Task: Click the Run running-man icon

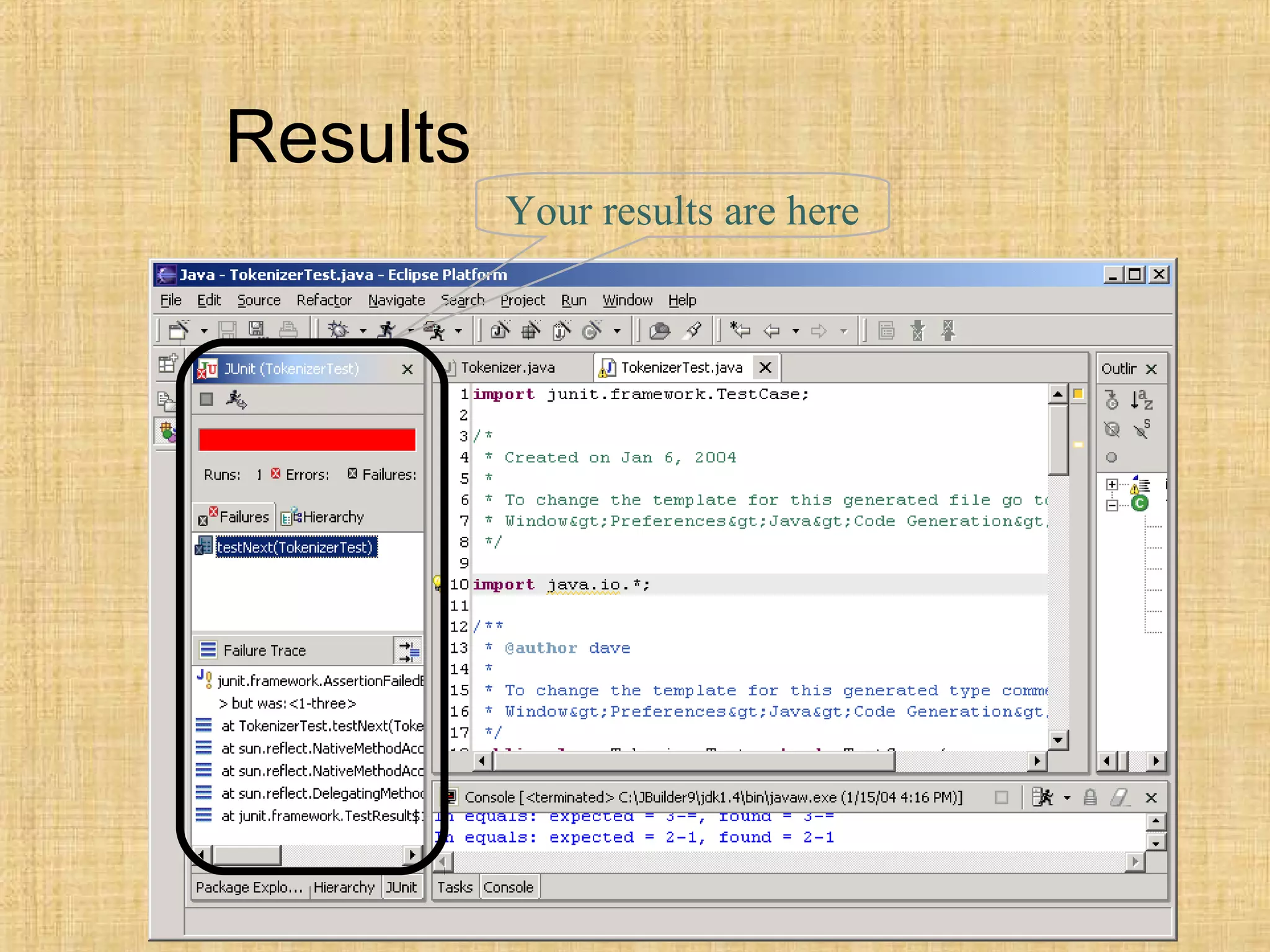Action: 387,330
